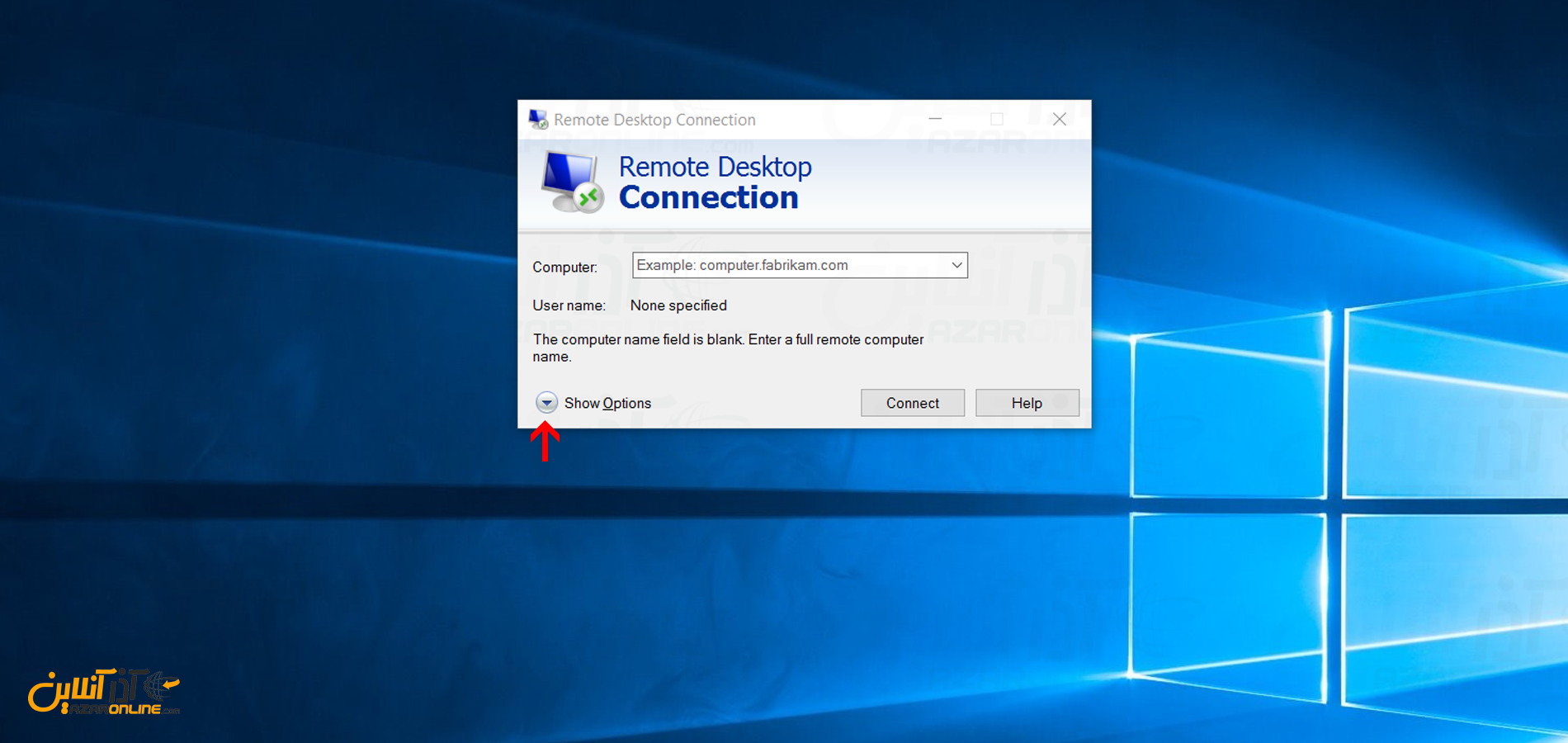Click the Show Options link text

(607, 403)
